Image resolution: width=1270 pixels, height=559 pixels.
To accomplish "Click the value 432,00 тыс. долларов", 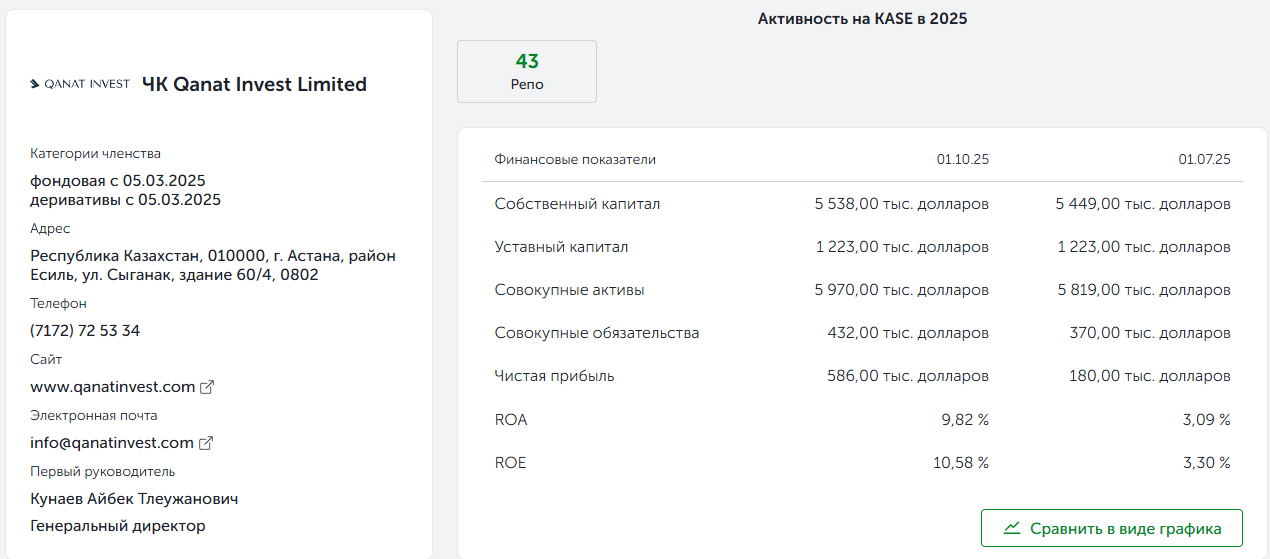I will click(x=908, y=333).
